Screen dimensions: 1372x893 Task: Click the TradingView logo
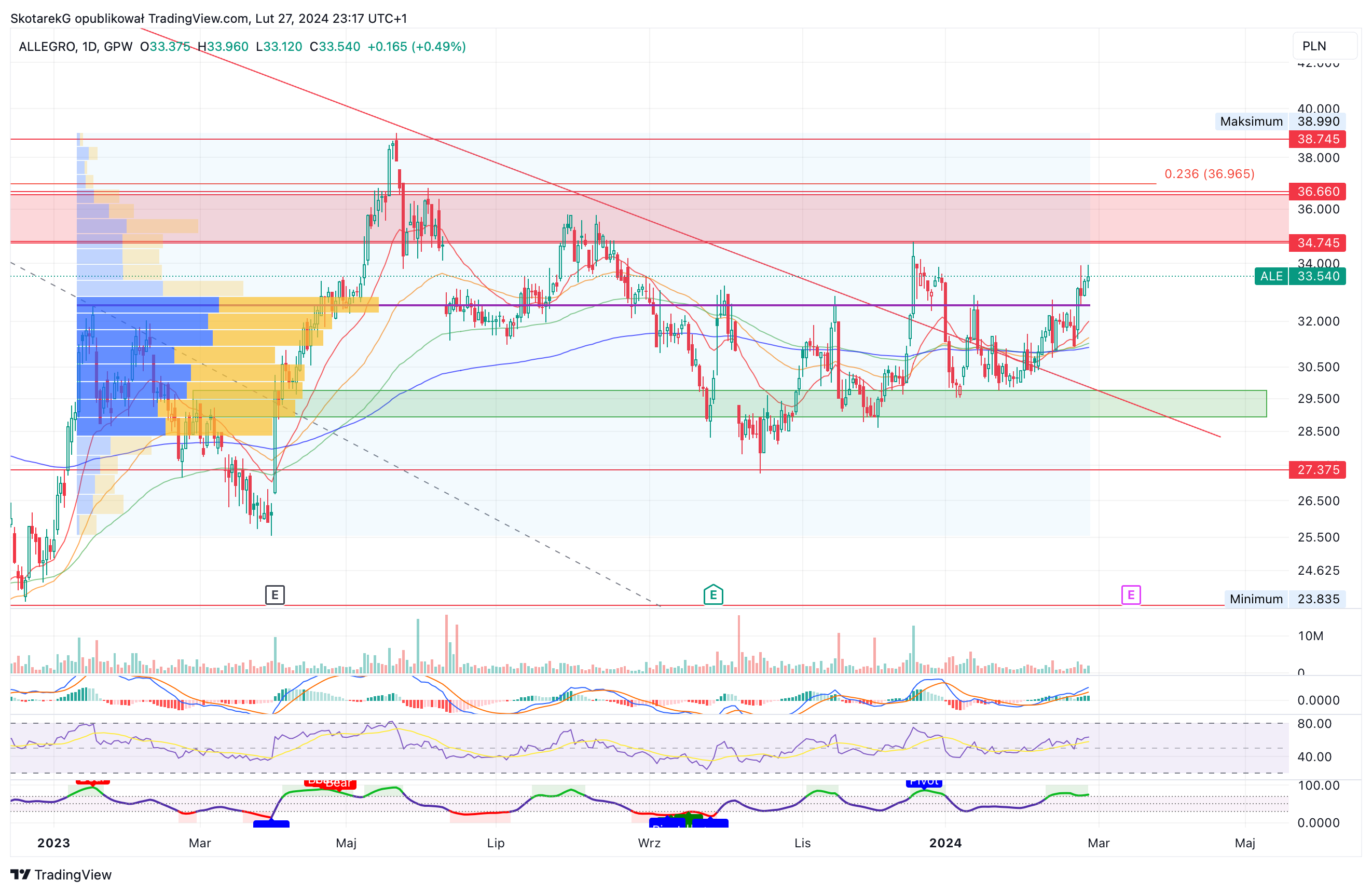(61, 874)
